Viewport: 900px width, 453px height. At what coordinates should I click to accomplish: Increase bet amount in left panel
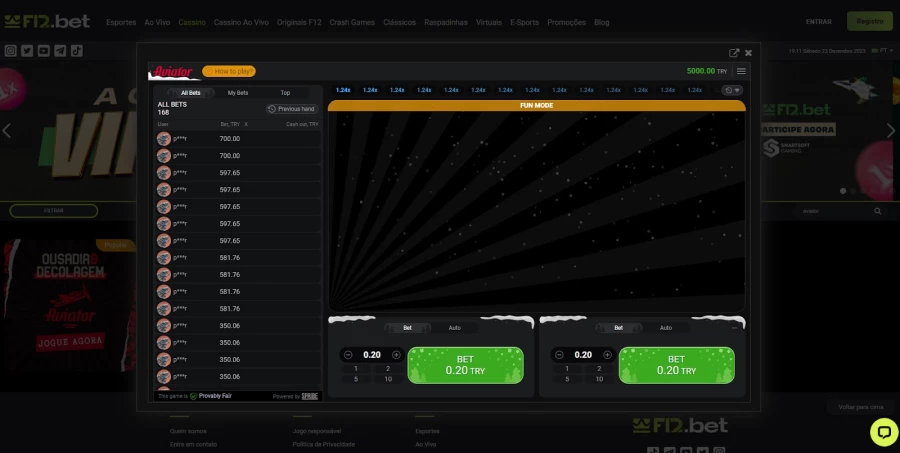pyautogui.click(x=396, y=355)
